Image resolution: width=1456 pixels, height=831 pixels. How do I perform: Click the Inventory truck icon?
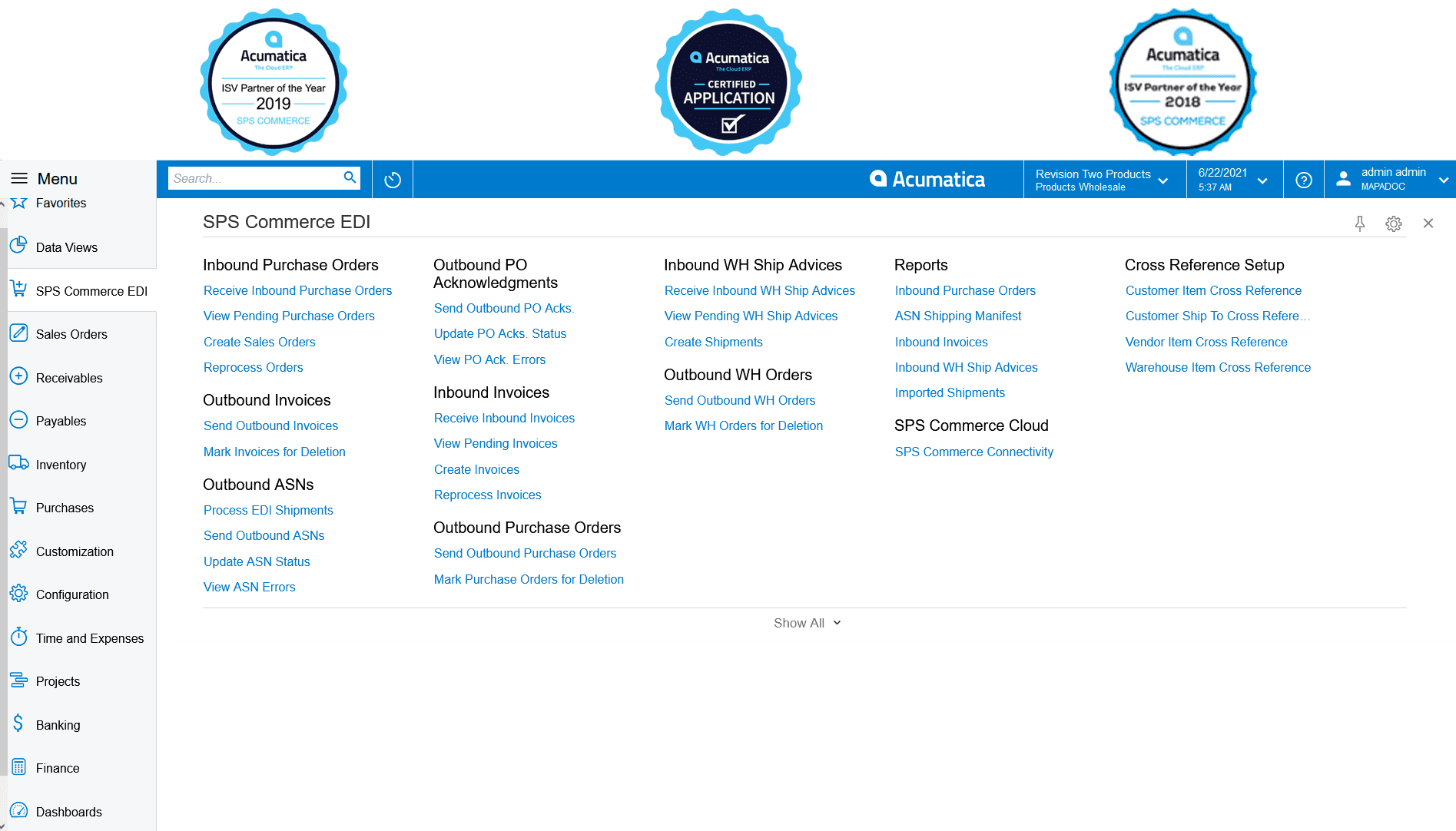pyautogui.click(x=19, y=463)
